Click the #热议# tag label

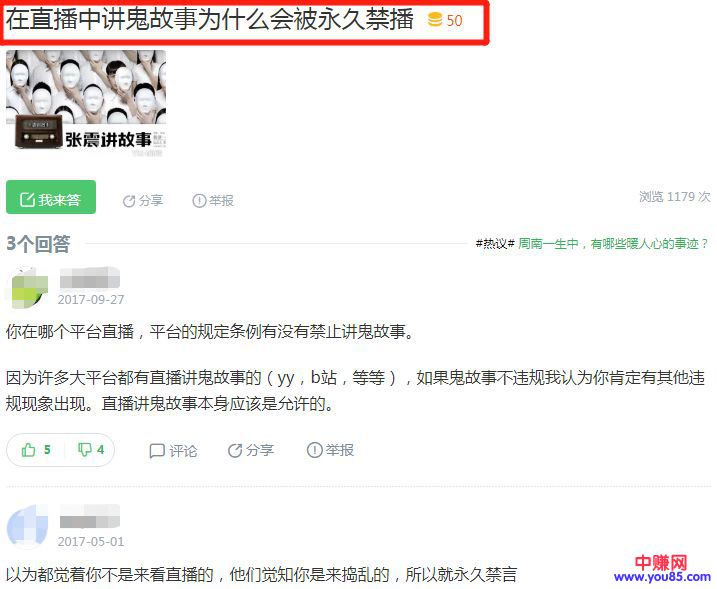tap(495, 244)
